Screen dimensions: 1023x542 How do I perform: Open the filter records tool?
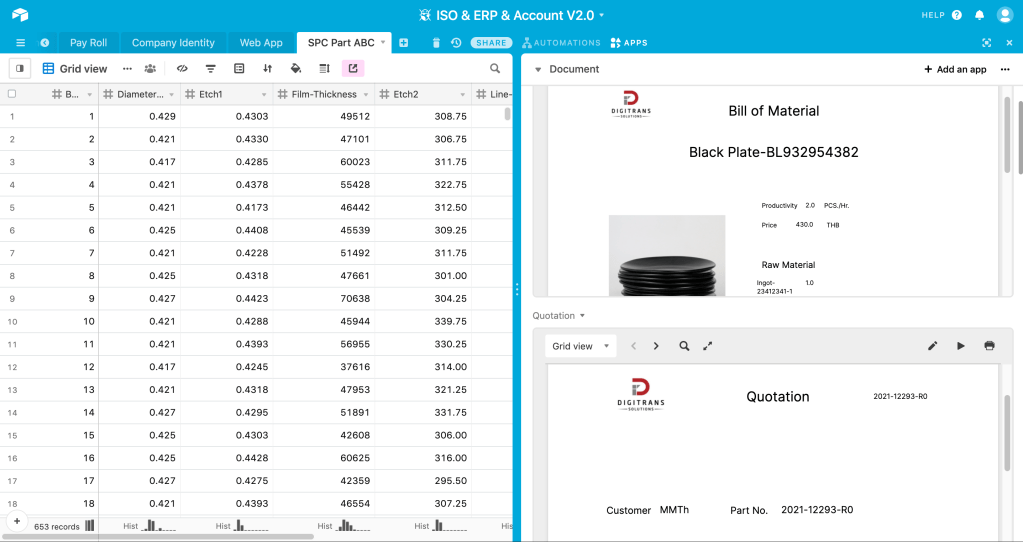[x=210, y=69]
